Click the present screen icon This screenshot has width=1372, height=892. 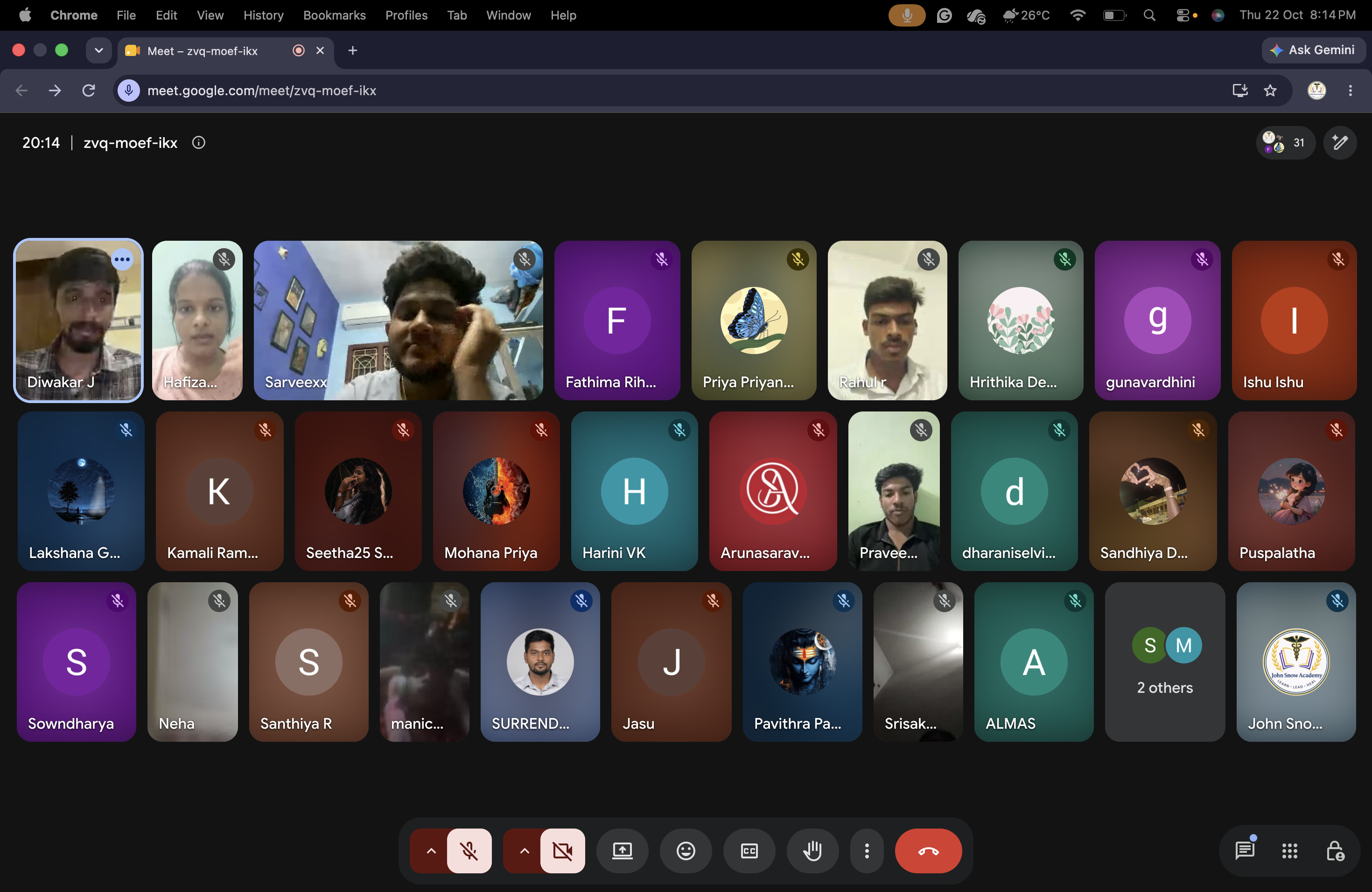point(622,850)
